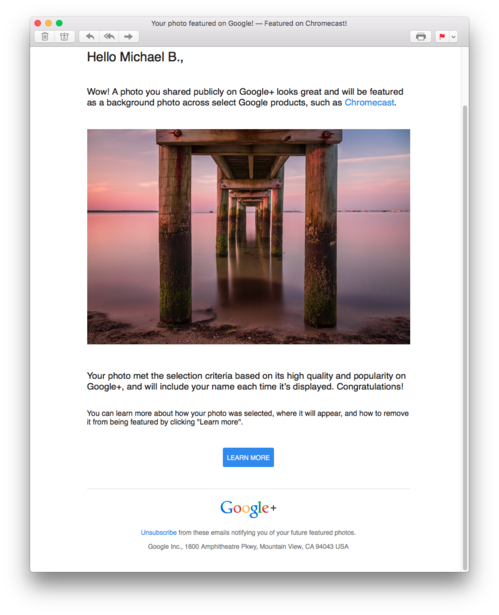
Task: Click the pier sunset photo
Action: click(x=248, y=237)
